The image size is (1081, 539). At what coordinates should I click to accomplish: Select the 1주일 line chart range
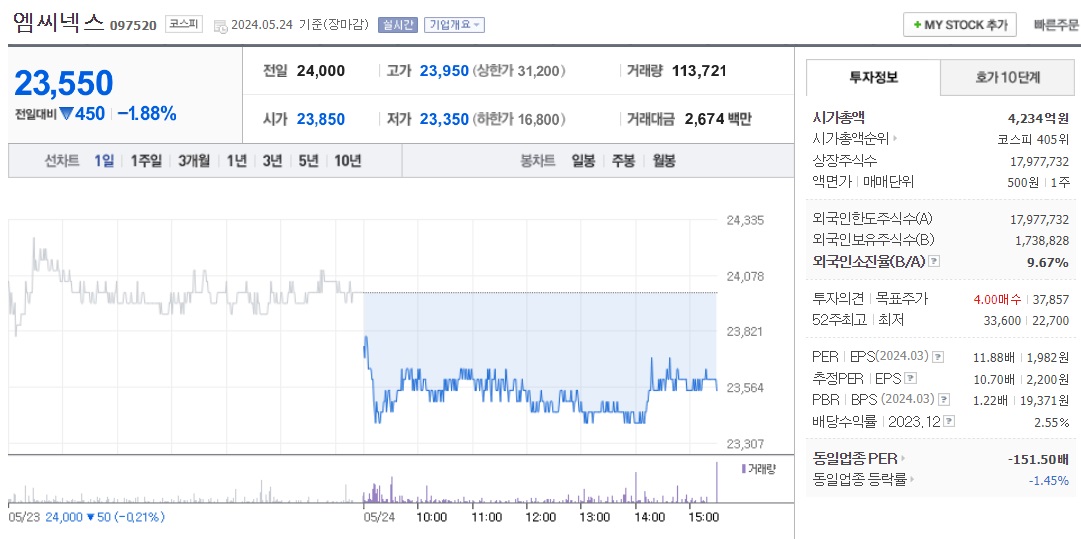(x=145, y=161)
